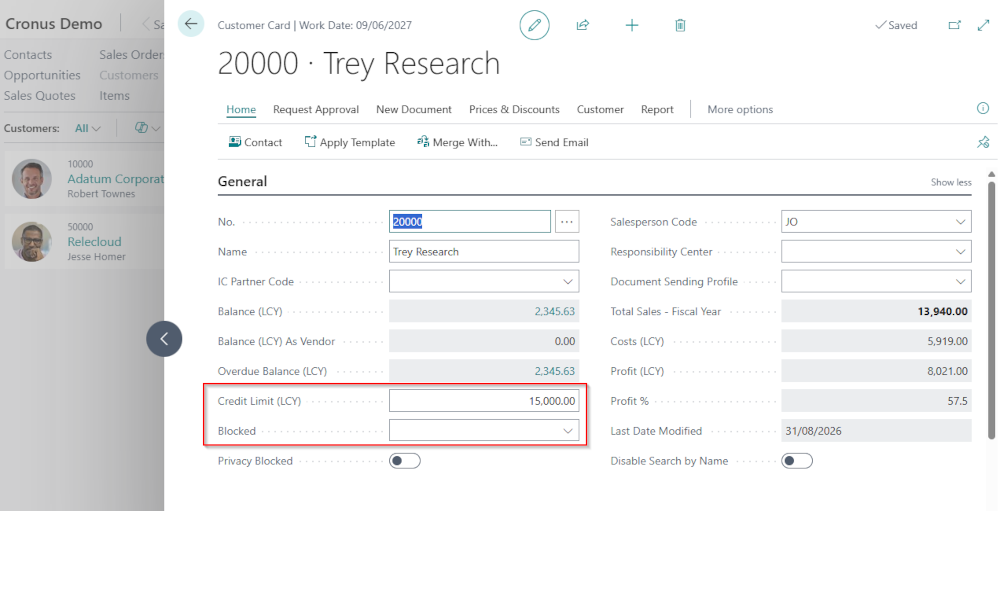Open Opportunities in the navigation
The height and width of the screenshot is (600, 1000).
[42, 75]
